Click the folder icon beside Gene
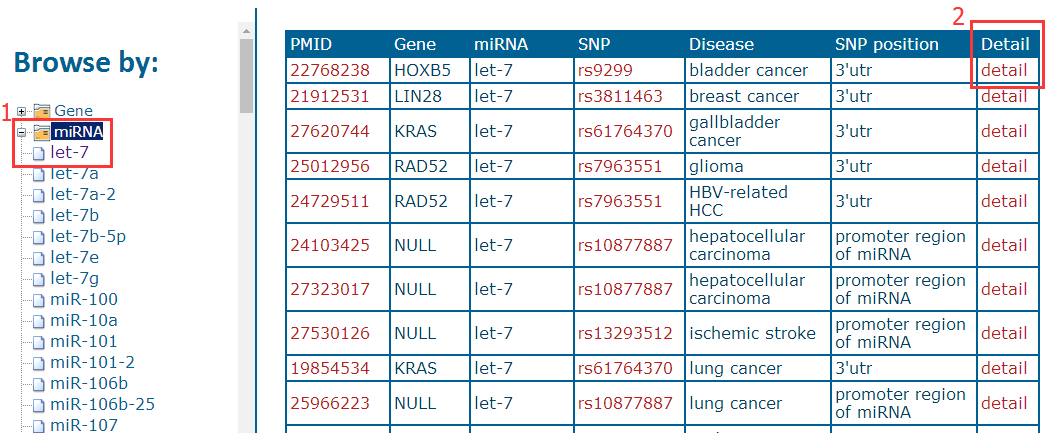This screenshot has height=433, width=1046. (x=41, y=110)
